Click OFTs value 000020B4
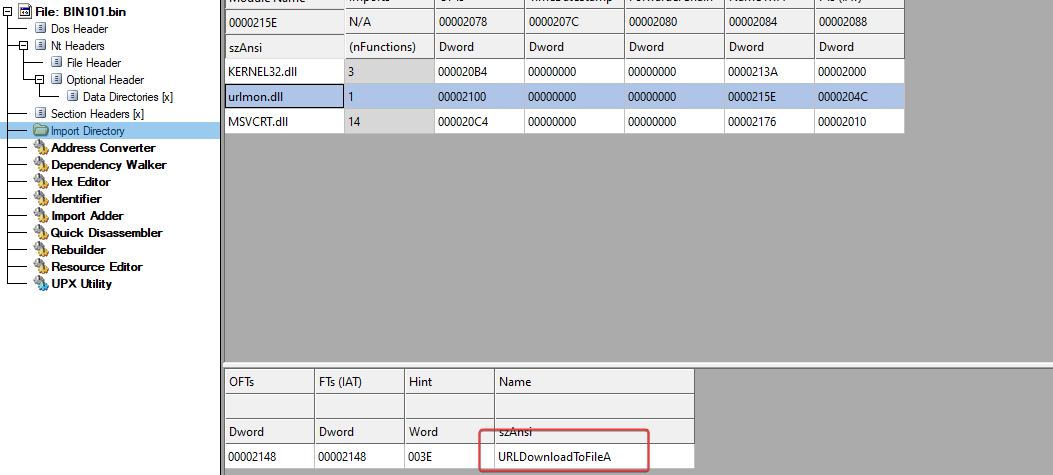 [479, 72]
